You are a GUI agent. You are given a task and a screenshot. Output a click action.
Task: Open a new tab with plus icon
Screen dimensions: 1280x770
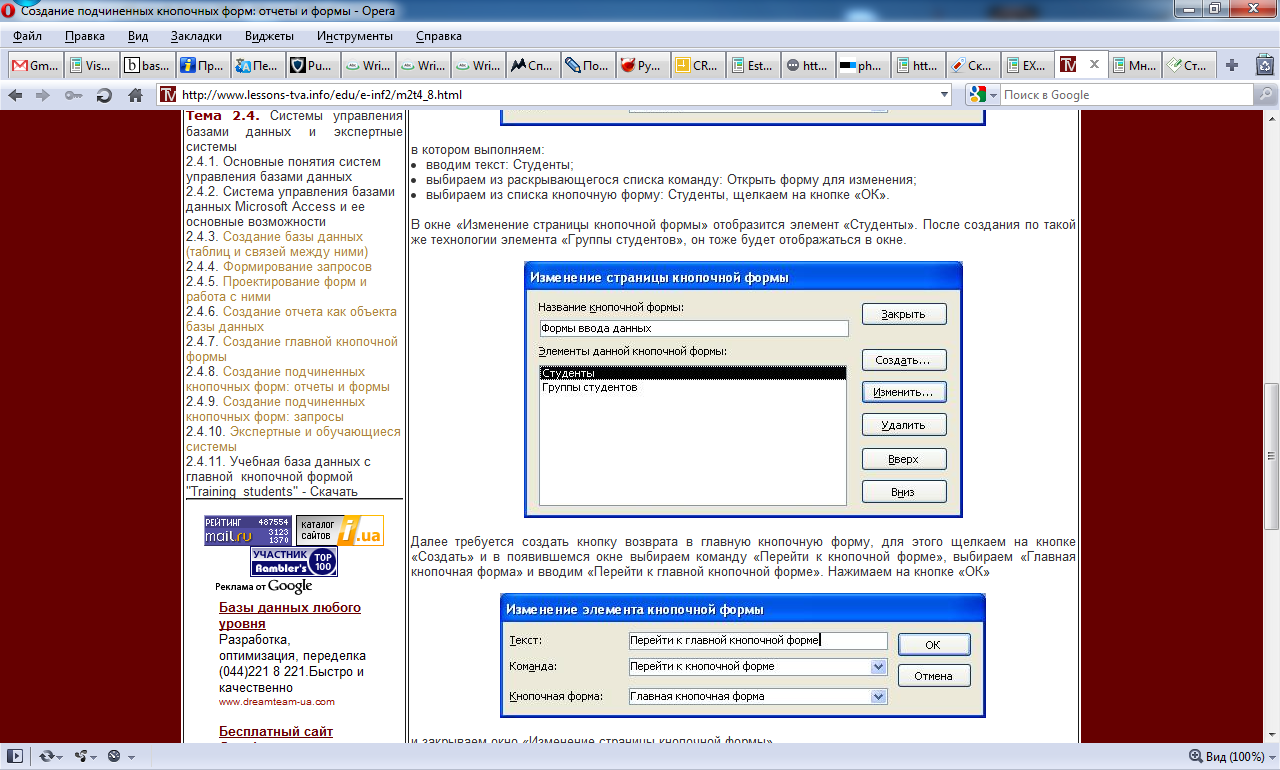tap(1232, 65)
